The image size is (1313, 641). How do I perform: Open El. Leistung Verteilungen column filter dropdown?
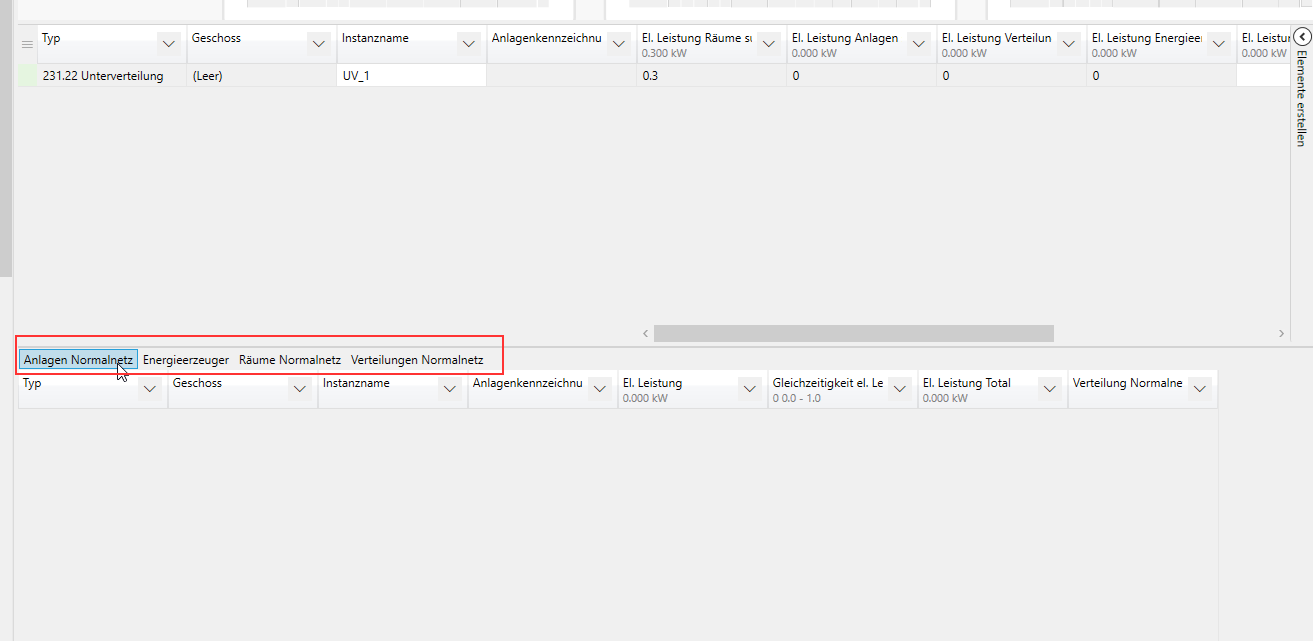pyautogui.click(x=1069, y=44)
